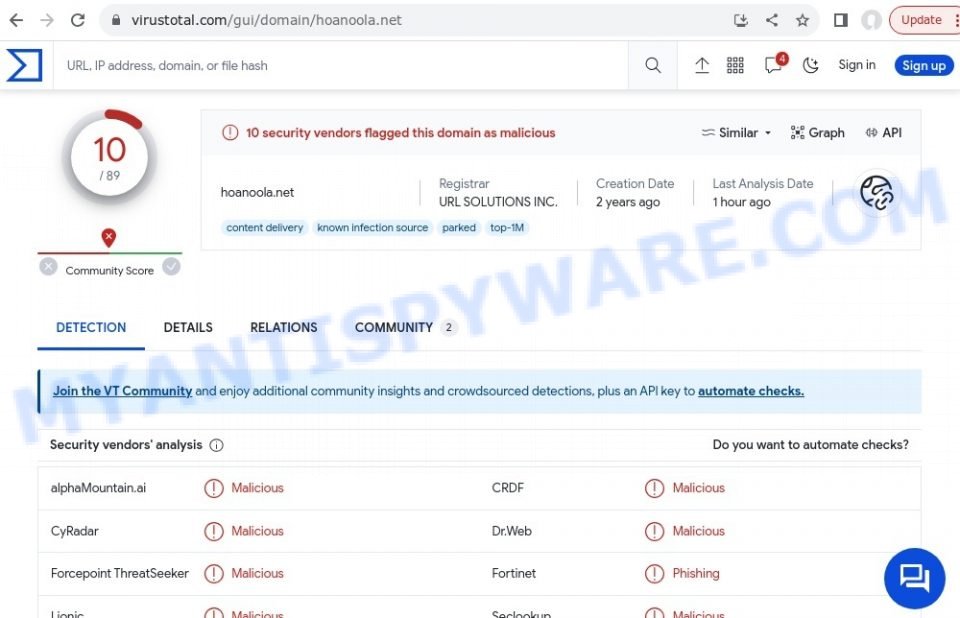Toggle dark mode moon icon
Screen dimensions: 960x618
pyautogui.click(x=811, y=65)
